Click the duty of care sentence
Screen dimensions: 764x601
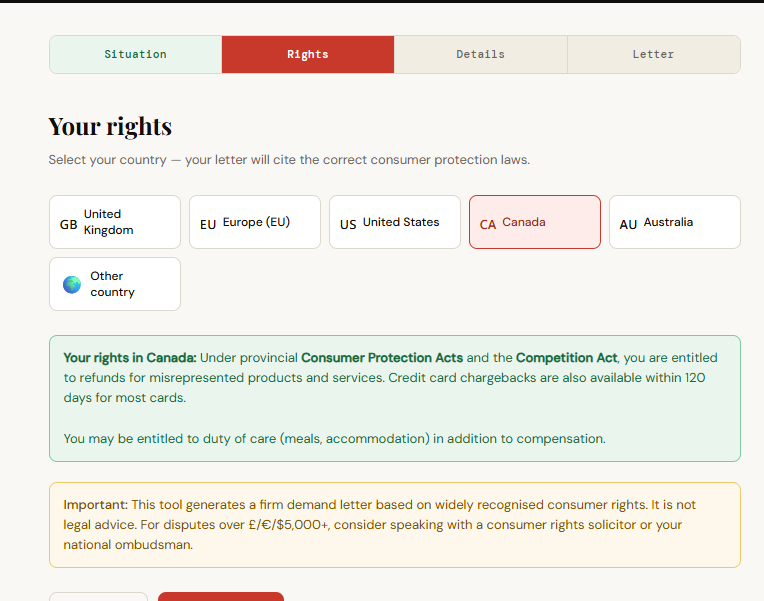[x=334, y=438]
